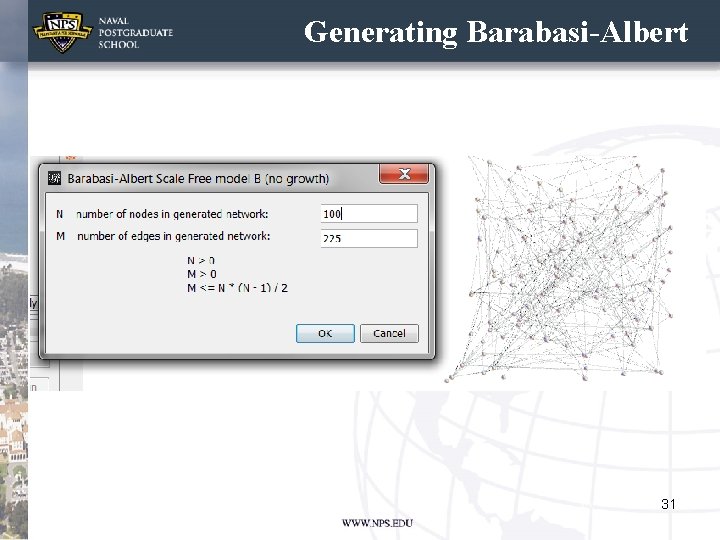Close the Barabasi-Albert dialog with the red X
Image resolution: width=720 pixels, height=540 pixels.
point(404,174)
